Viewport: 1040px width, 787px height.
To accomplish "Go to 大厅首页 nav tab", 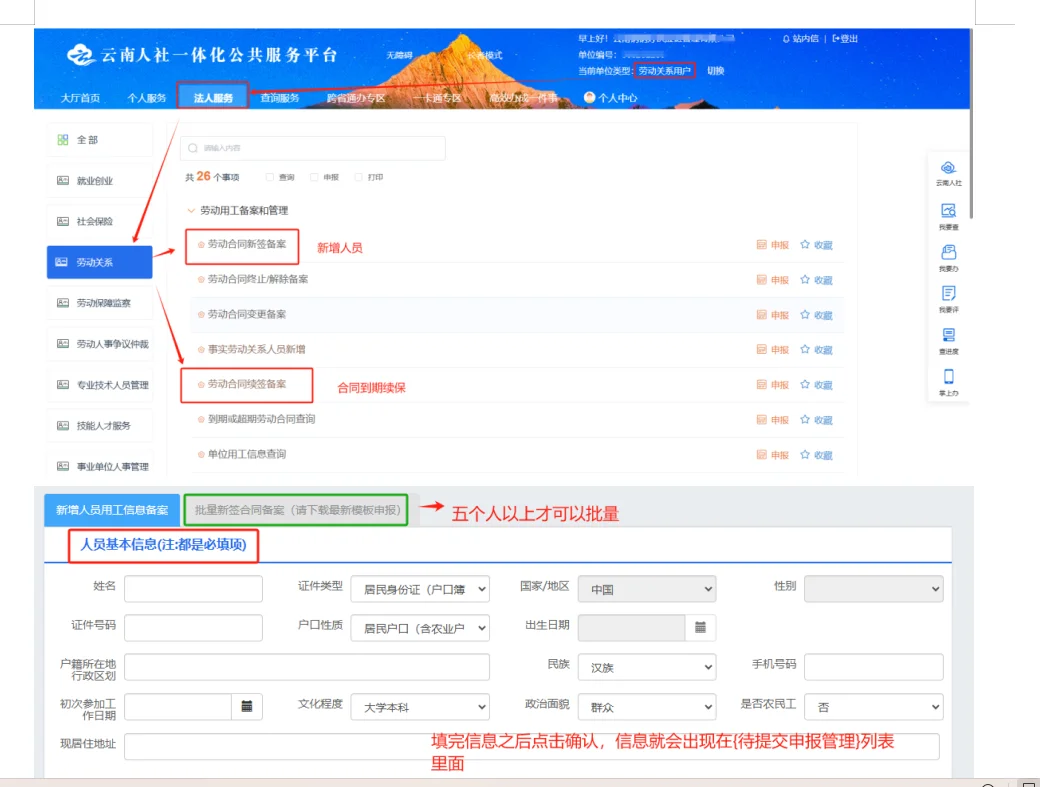I will point(80,98).
